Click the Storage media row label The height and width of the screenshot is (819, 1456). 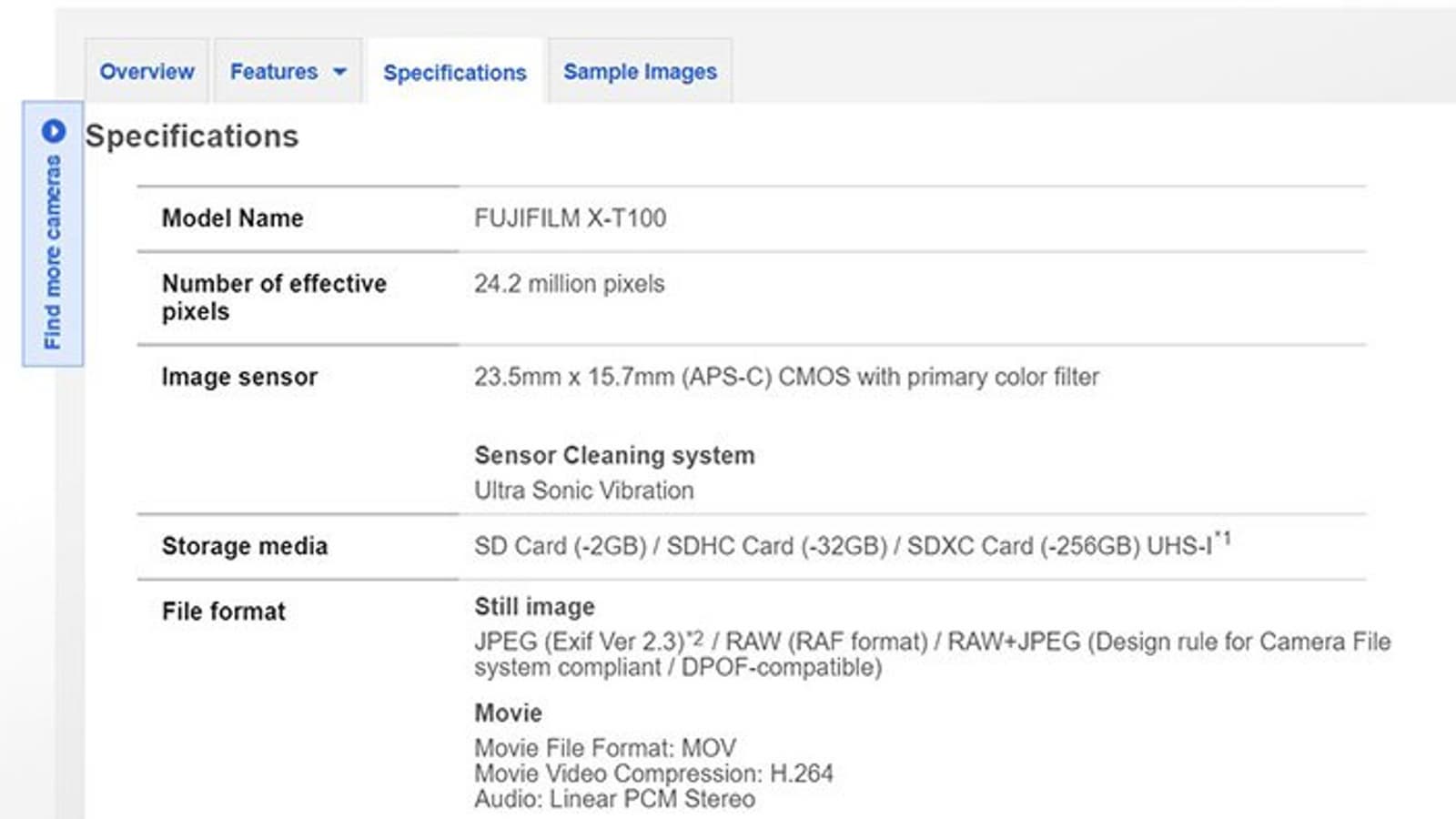[x=244, y=546]
